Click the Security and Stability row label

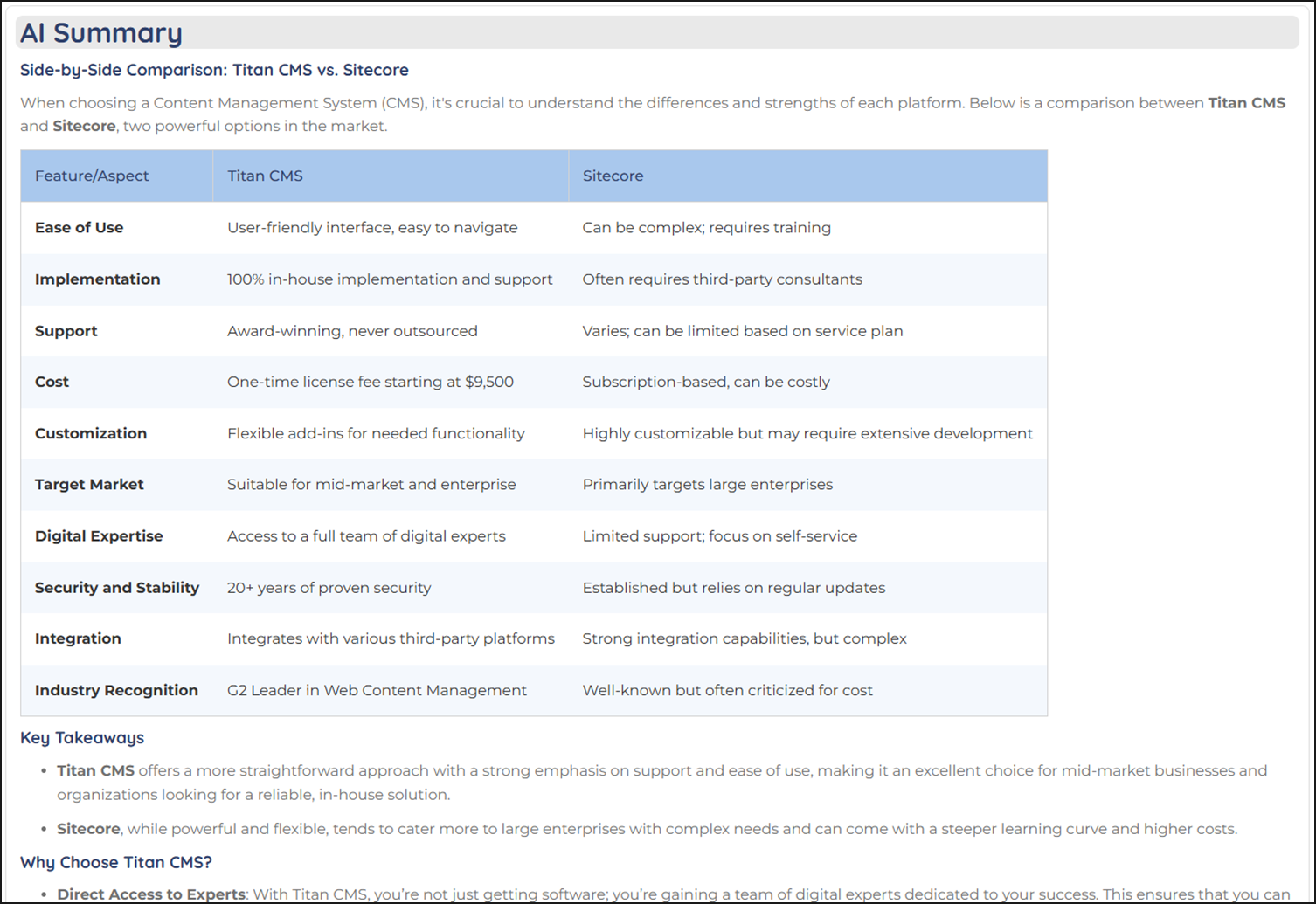117,588
